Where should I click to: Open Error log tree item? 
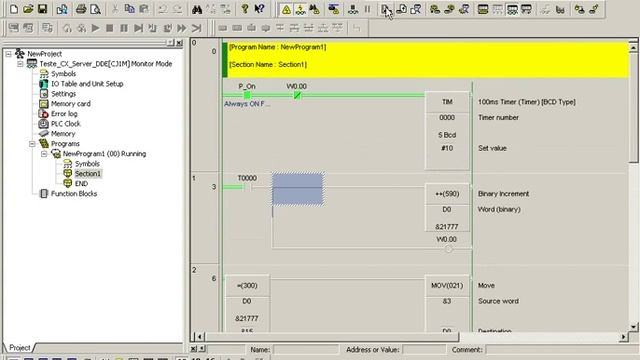64,114
